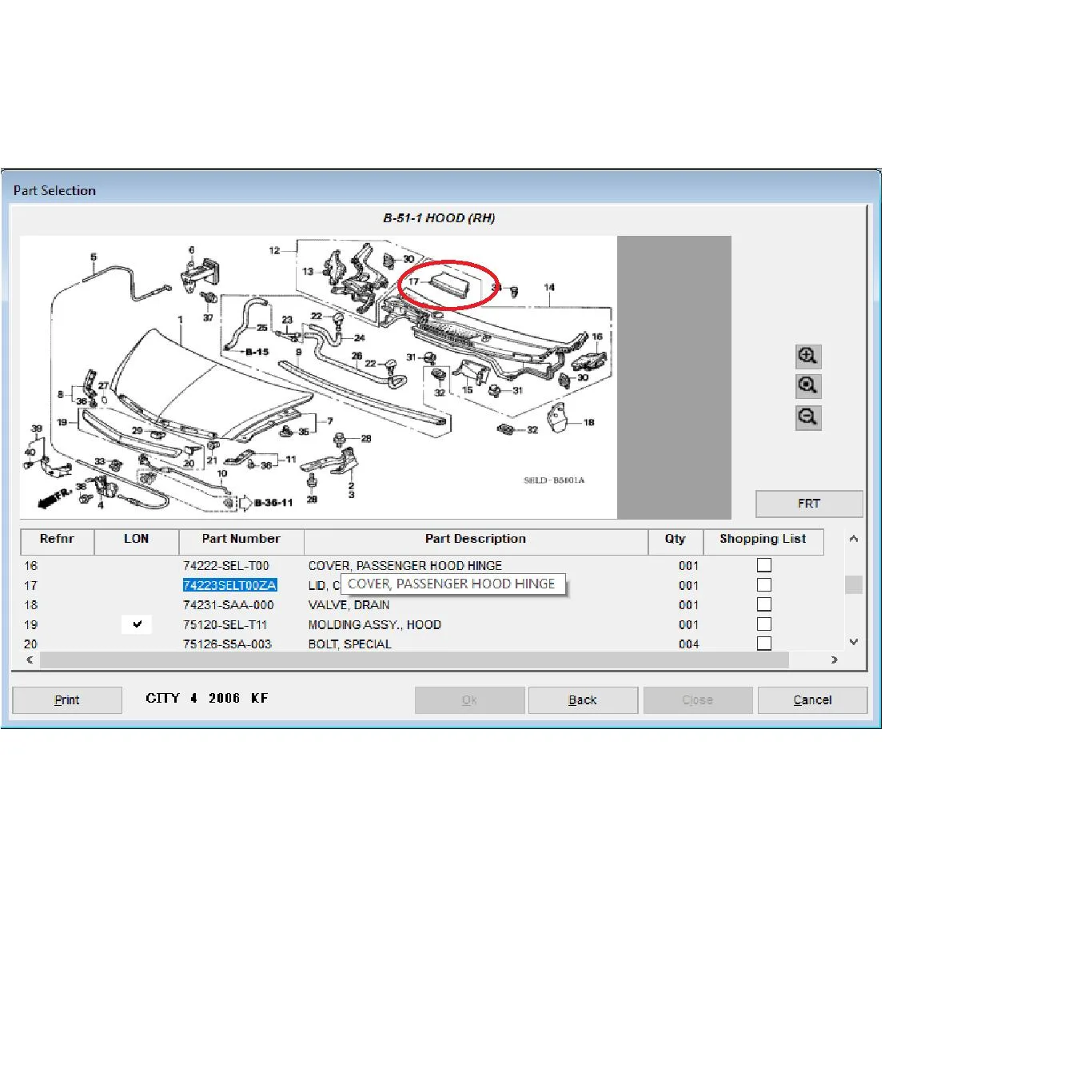Image resolution: width=1092 pixels, height=1092 pixels.
Task: Tick shopping list box for row 17
Action: [x=764, y=585]
